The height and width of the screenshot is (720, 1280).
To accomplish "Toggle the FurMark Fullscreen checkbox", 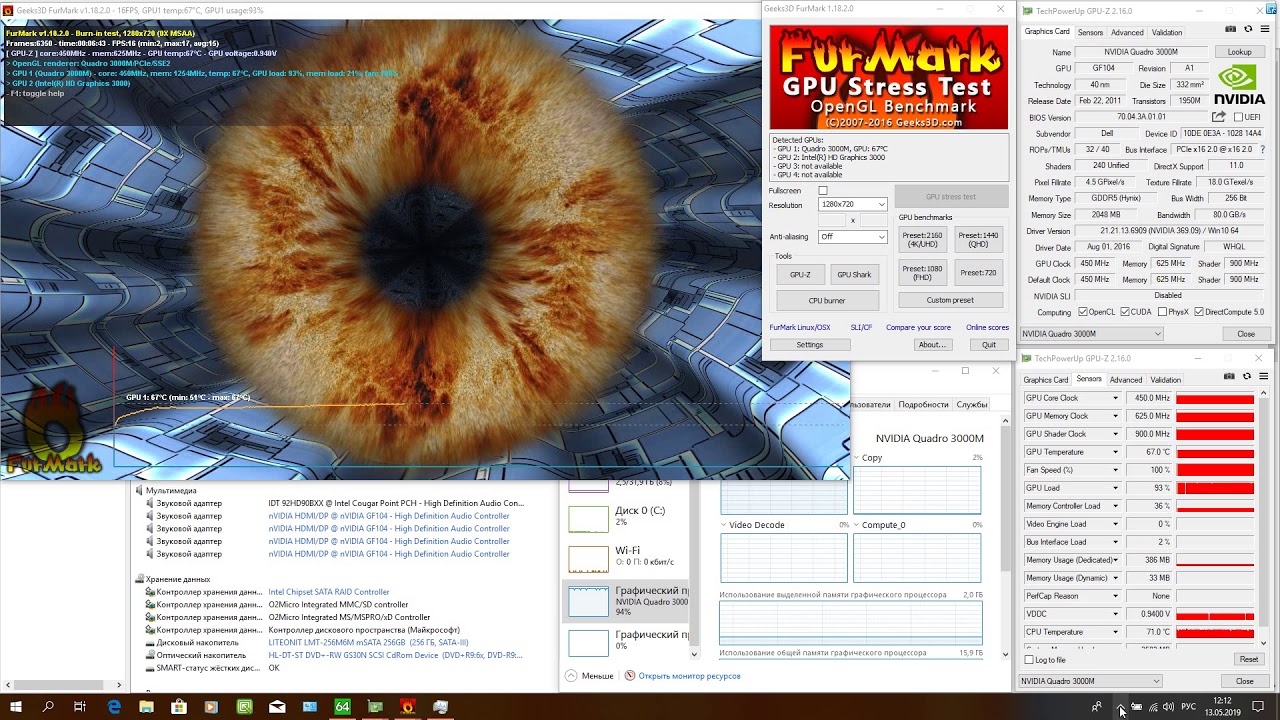I will pyautogui.click(x=823, y=190).
